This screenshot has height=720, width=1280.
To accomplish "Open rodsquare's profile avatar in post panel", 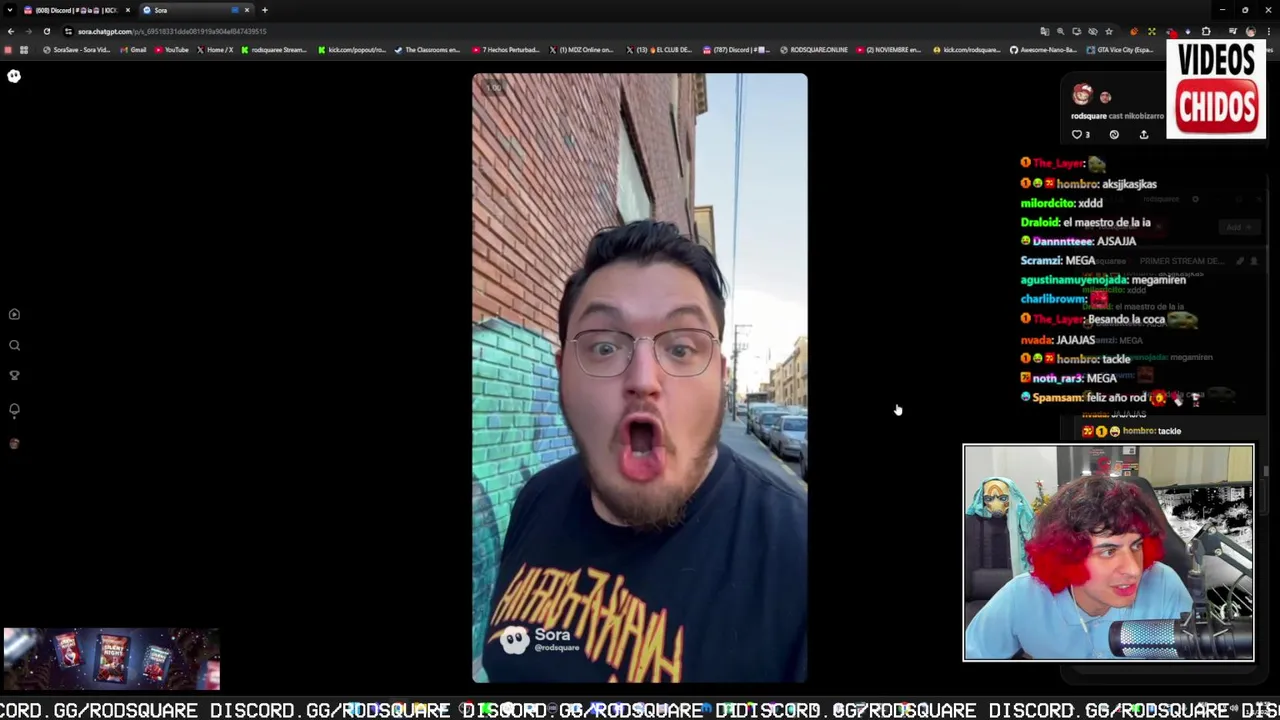I will coord(1082,95).
